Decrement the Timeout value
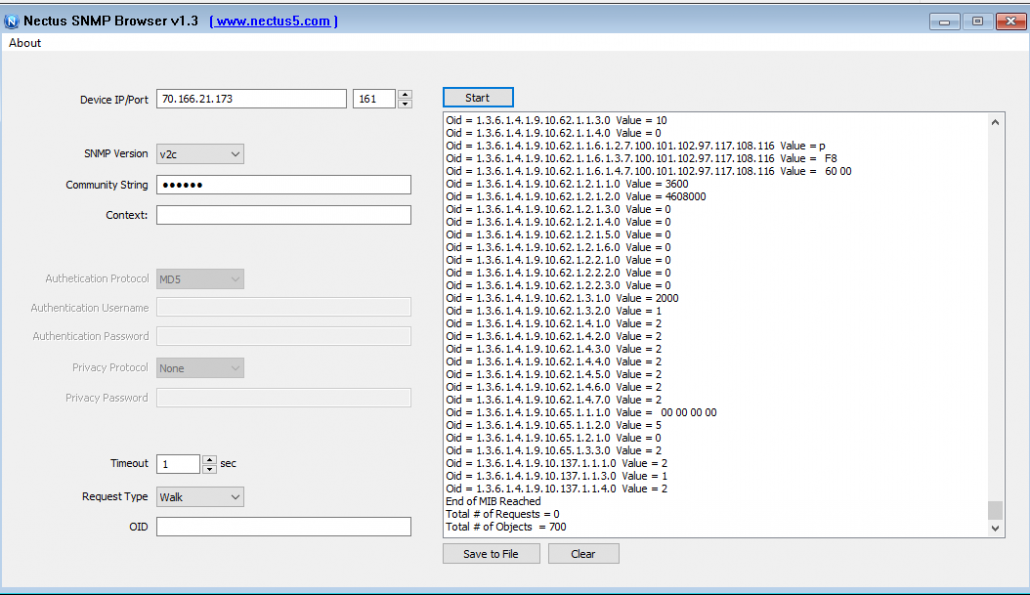Screen dimensions: 1030x595 point(209,469)
